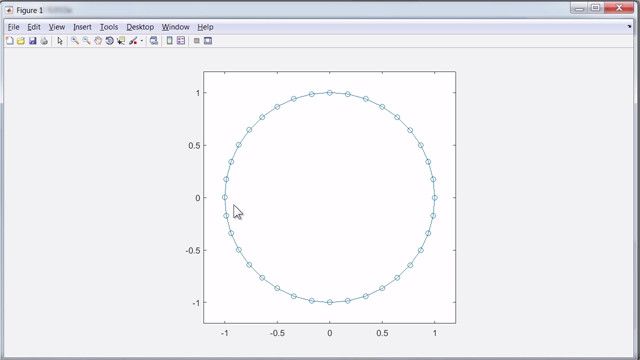This screenshot has width=640, height=360.
Task: Open the Help menu
Action: coord(205,27)
